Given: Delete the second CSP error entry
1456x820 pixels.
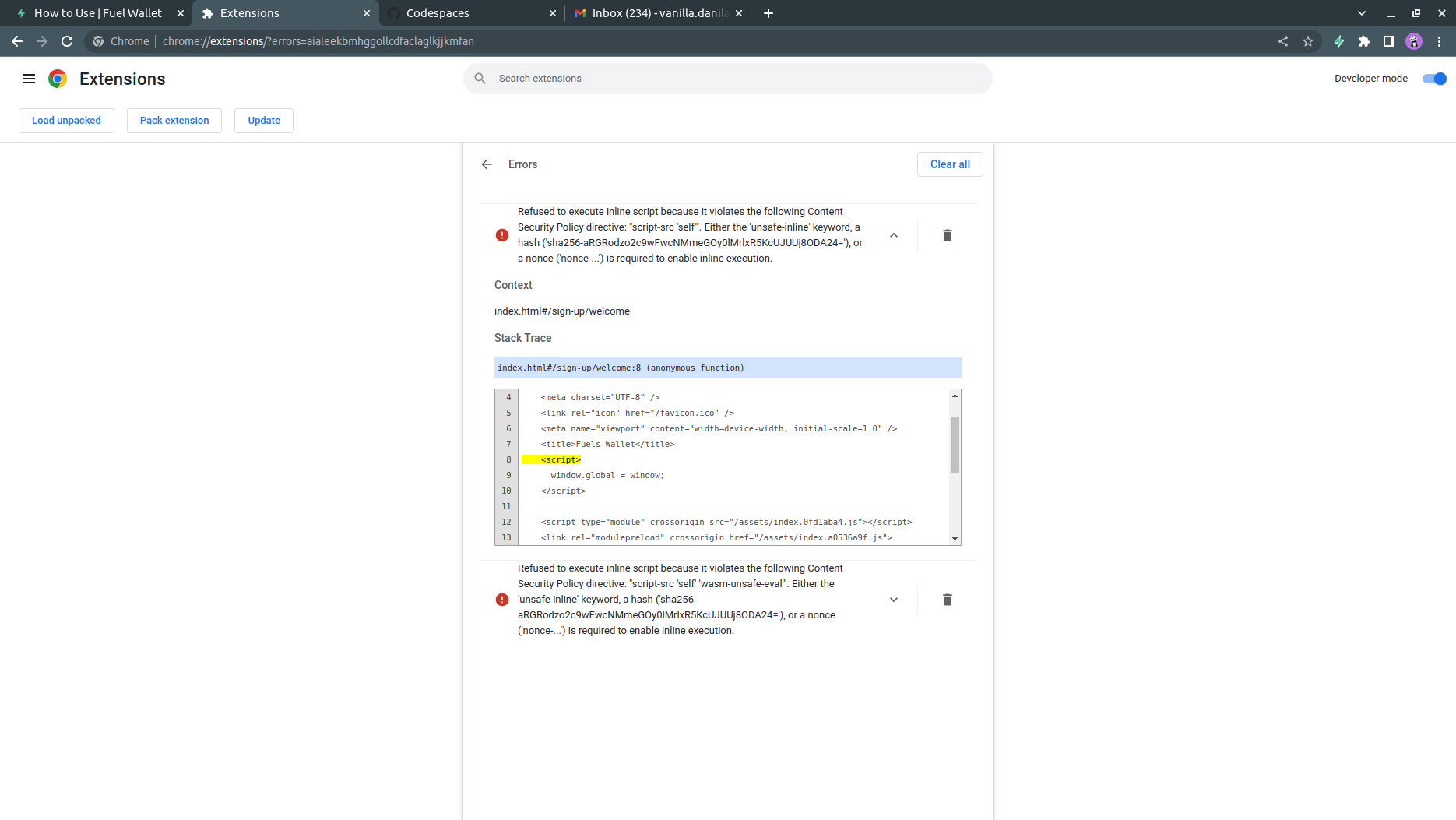Looking at the screenshot, I should click(947, 600).
